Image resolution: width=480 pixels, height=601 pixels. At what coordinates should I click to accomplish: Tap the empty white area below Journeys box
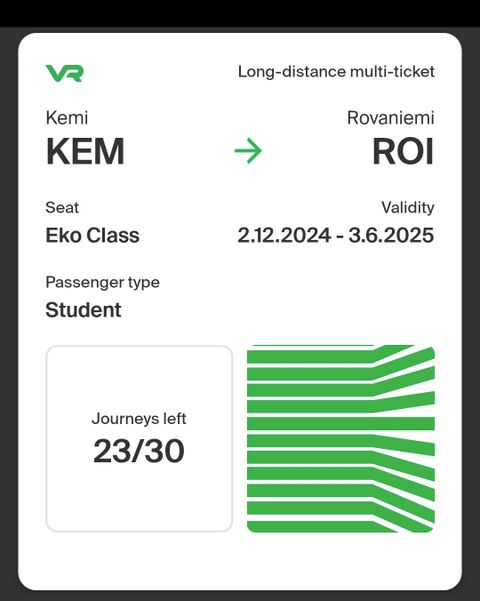point(139,560)
